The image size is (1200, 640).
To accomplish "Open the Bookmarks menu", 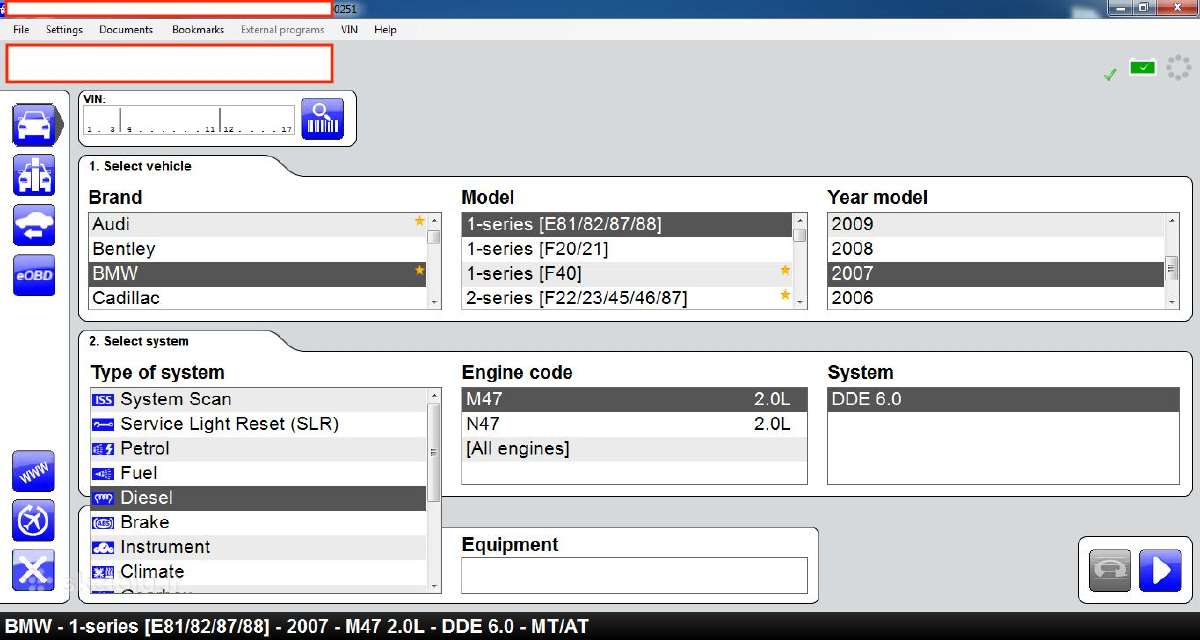I will pos(198,30).
